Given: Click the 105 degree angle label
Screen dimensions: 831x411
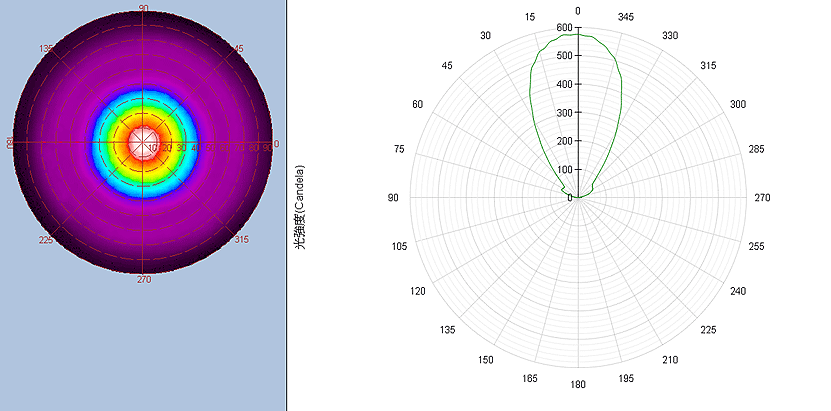Looking at the screenshot, I should point(400,246).
